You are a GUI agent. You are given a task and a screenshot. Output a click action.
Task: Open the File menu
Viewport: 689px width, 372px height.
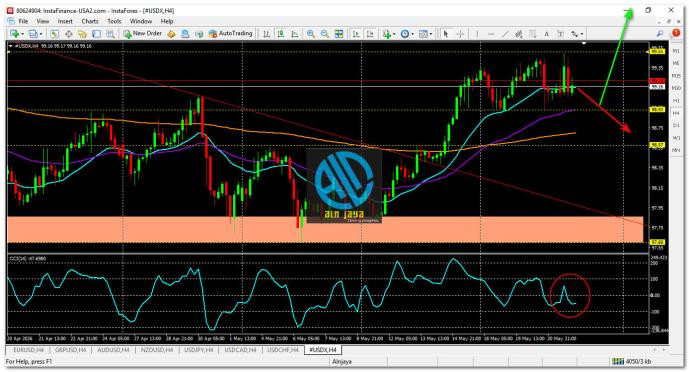pos(23,21)
